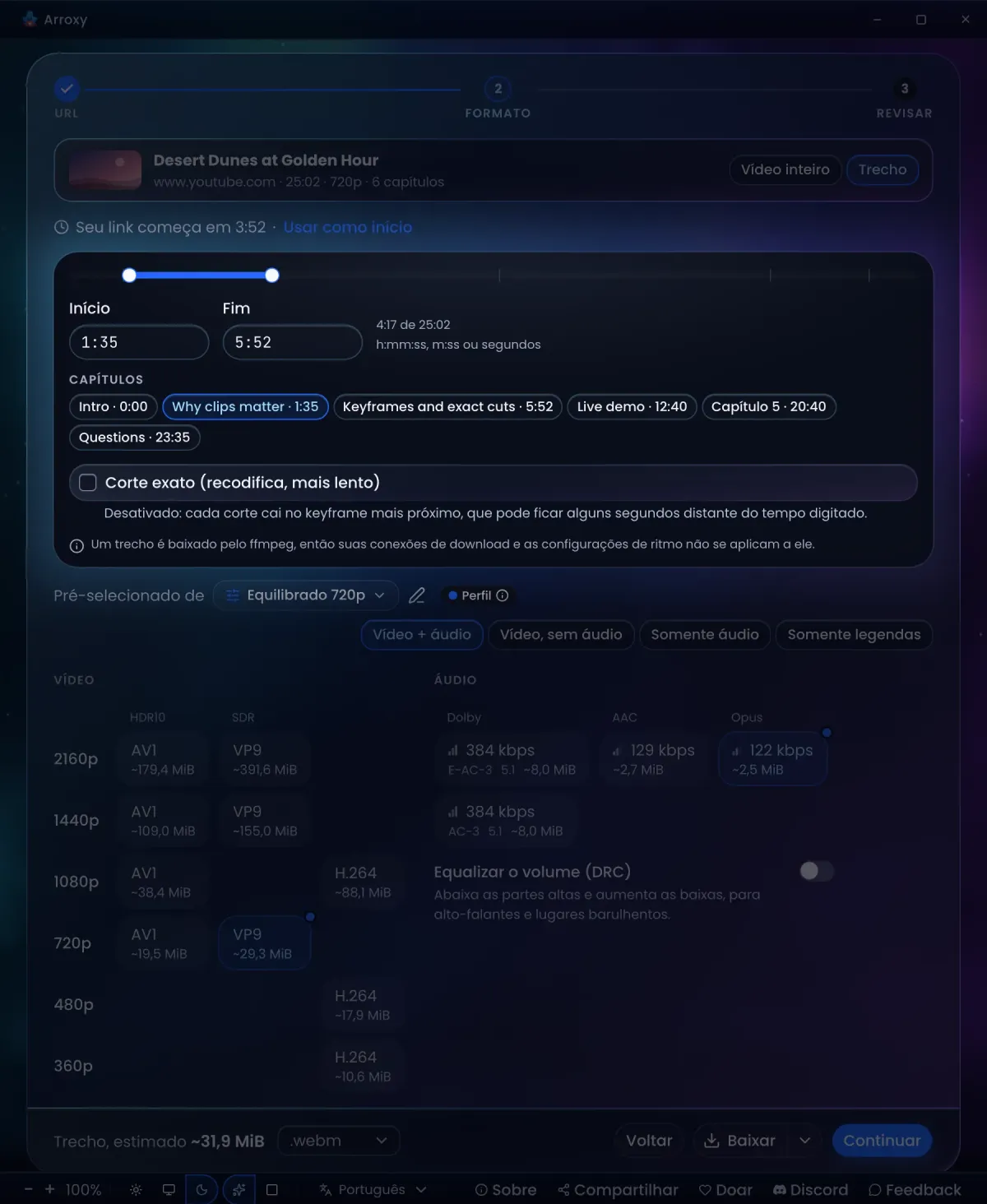Select the dark theme moon icon
Viewport: 987px width, 1204px height.
pos(202,1190)
